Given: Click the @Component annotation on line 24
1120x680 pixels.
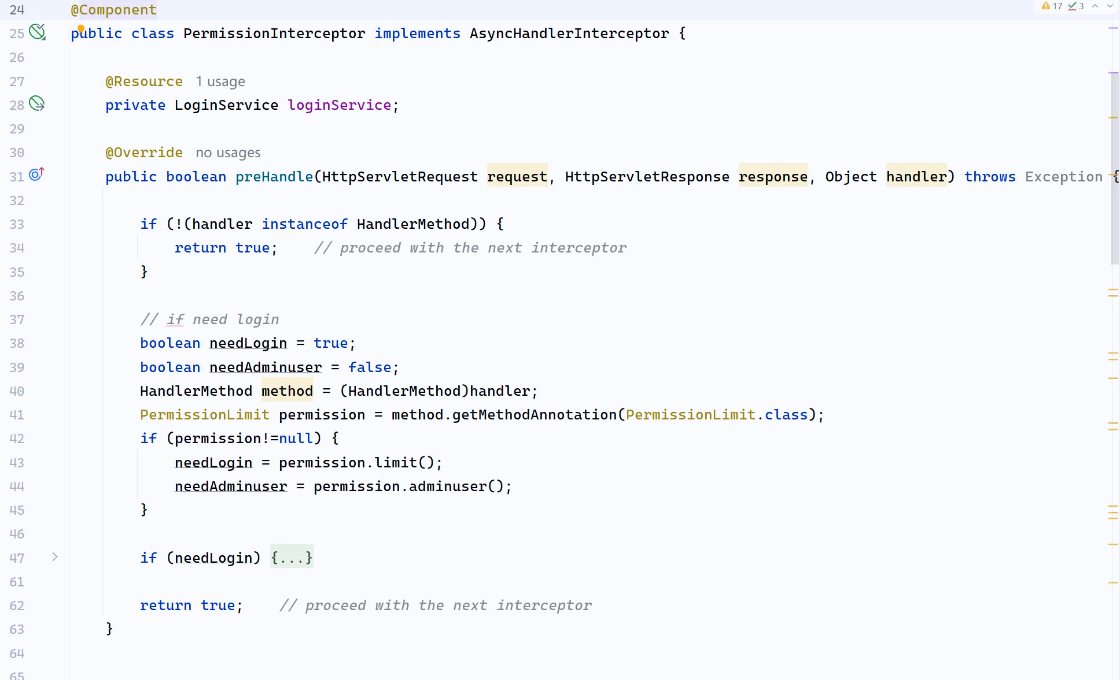Looking at the screenshot, I should tap(113, 10).
